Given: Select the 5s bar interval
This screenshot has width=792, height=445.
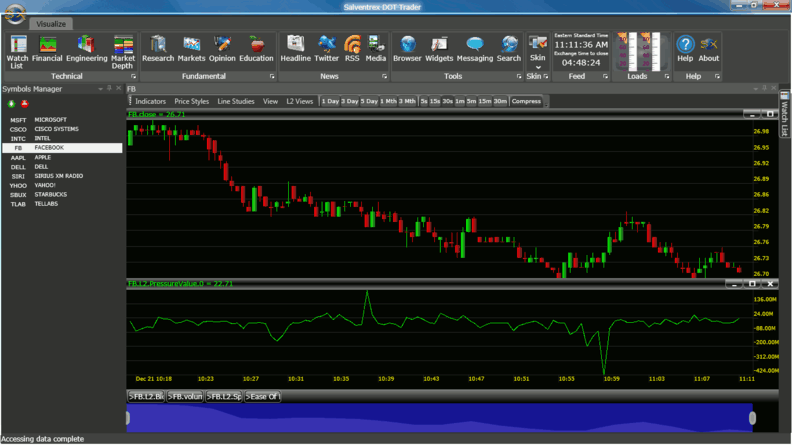Looking at the screenshot, I should pos(424,102).
